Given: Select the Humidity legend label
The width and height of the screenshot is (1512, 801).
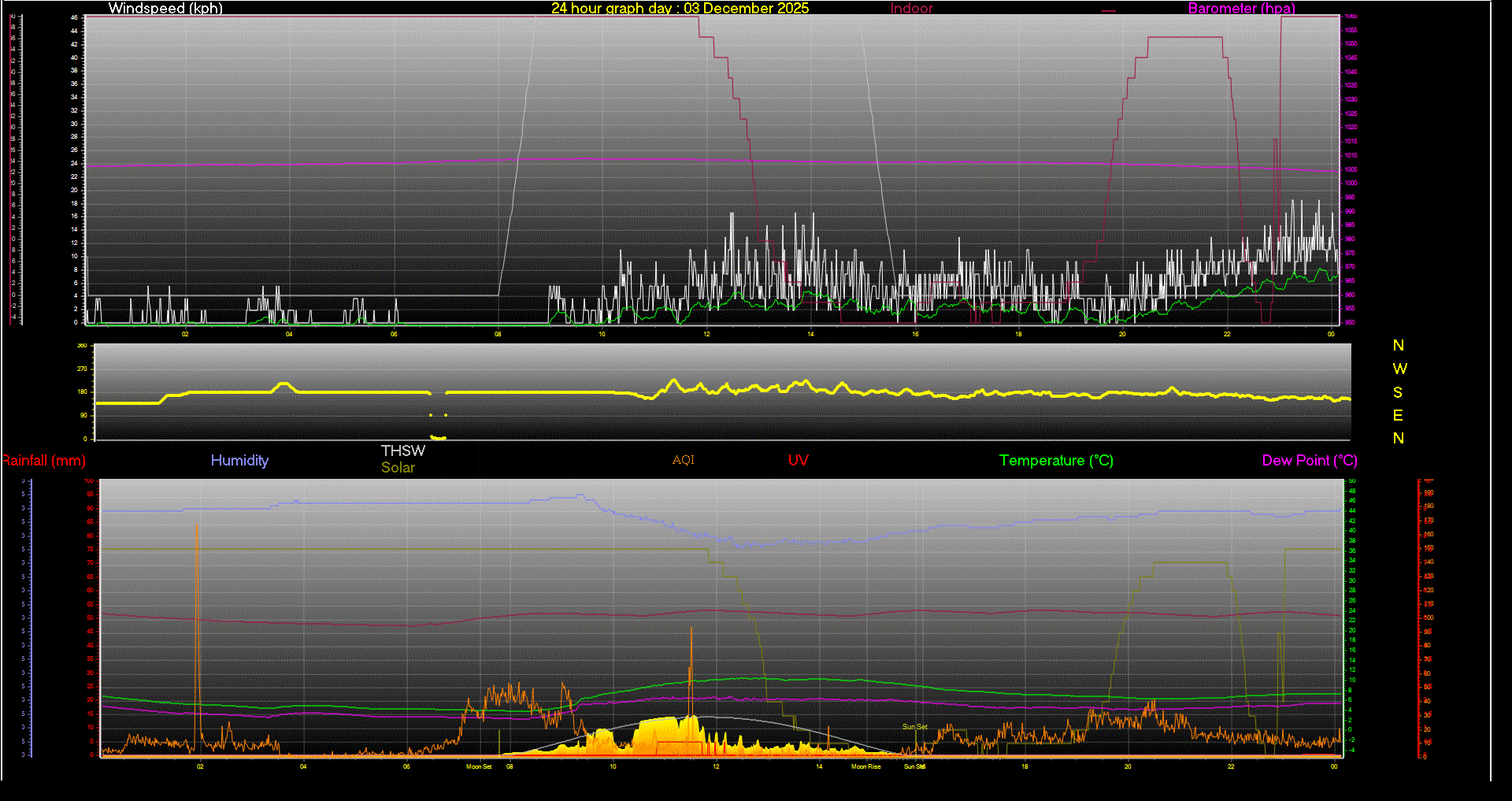Looking at the screenshot, I should (x=240, y=461).
